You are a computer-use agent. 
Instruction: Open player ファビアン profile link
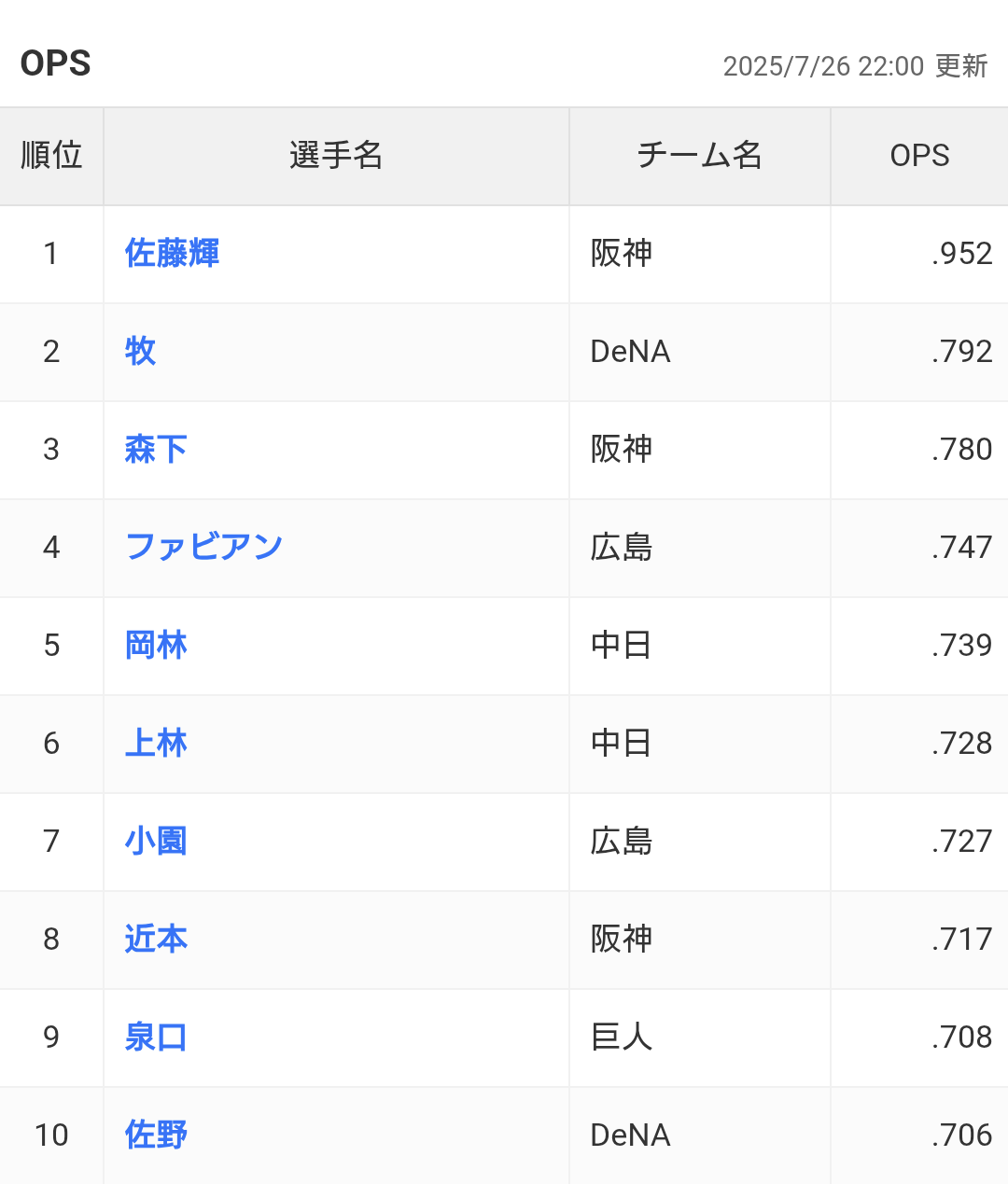coord(203,547)
